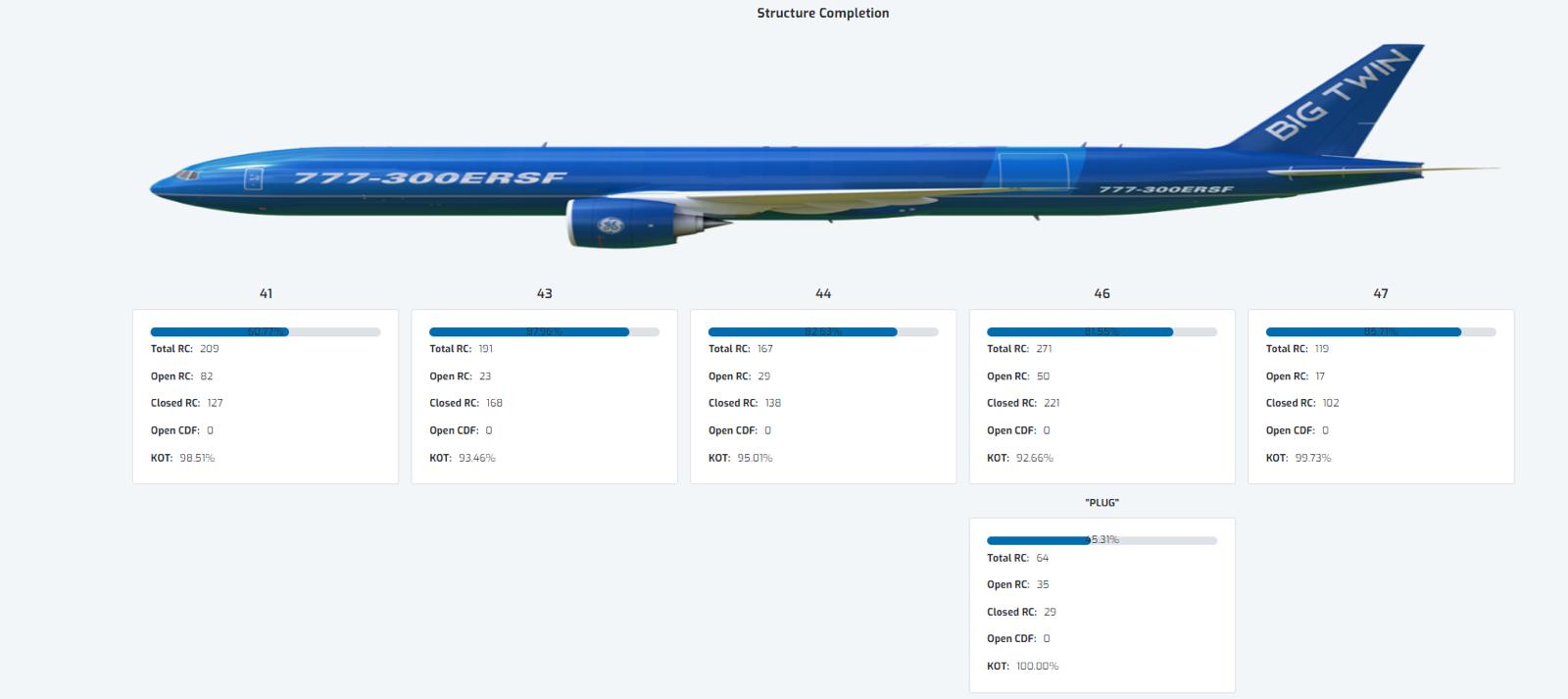
Task: Select the section 47 heading
Action: pos(1381,293)
